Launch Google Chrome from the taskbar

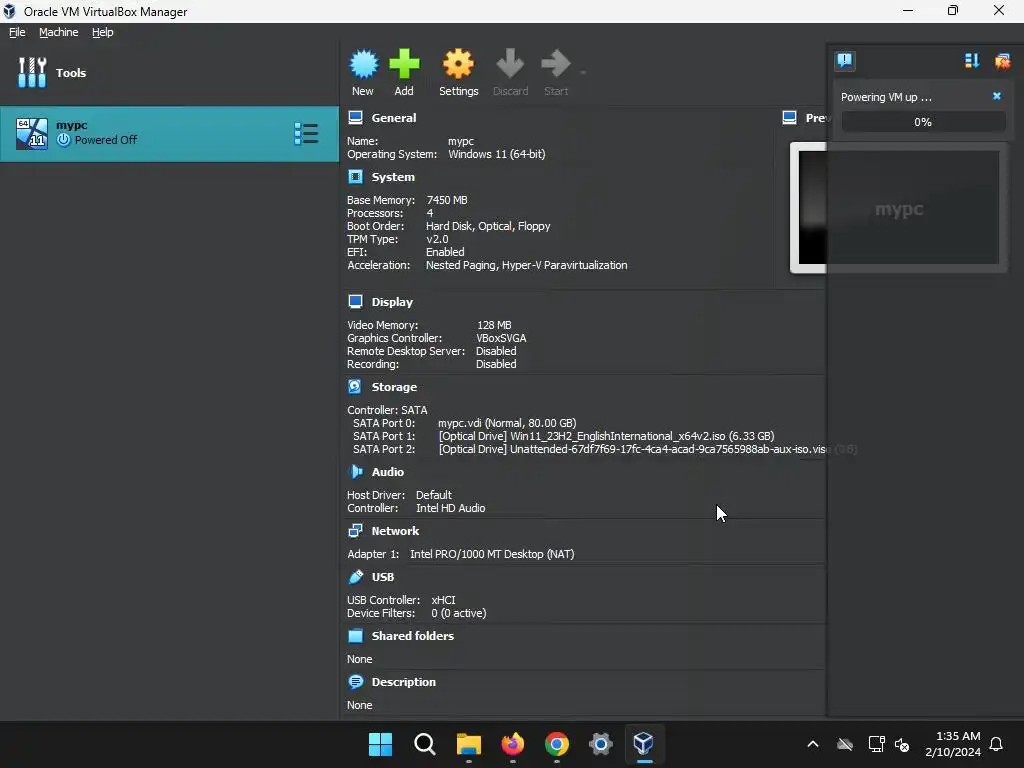click(556, 744)
